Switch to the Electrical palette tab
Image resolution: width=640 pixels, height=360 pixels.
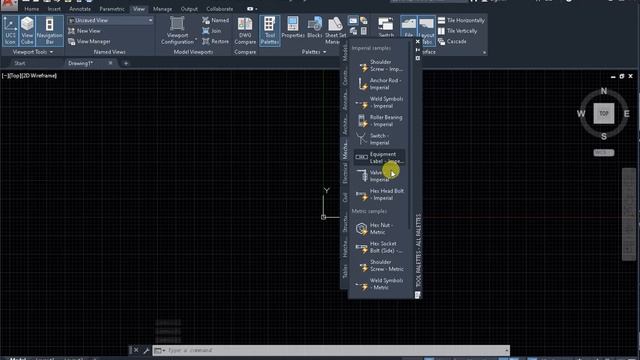345,173
